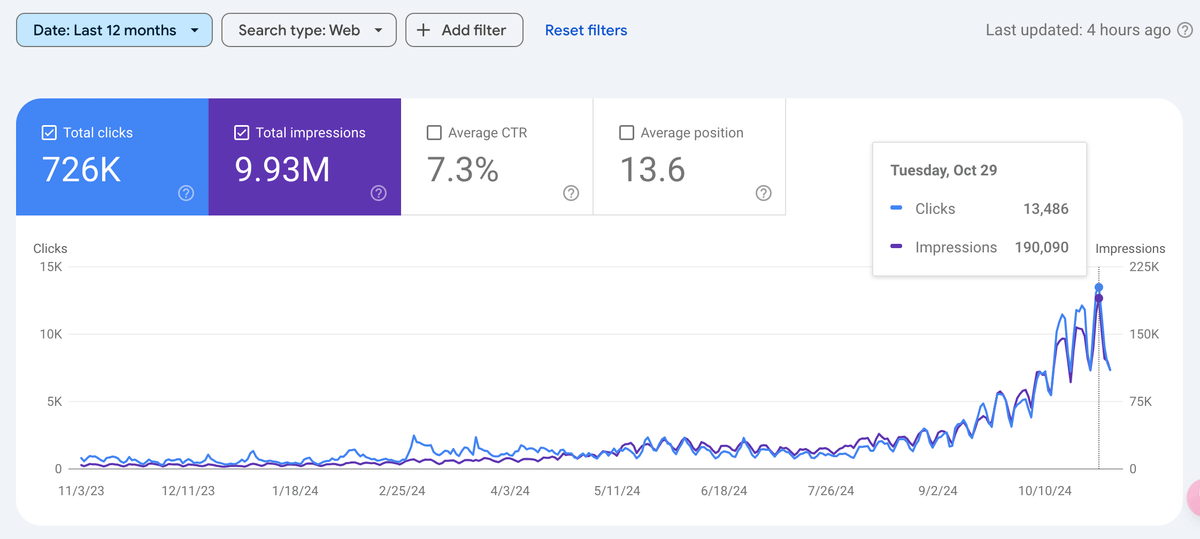
Task: Click blue Clicks legend swatch in tooltip
Action: [x=896, y=209]
